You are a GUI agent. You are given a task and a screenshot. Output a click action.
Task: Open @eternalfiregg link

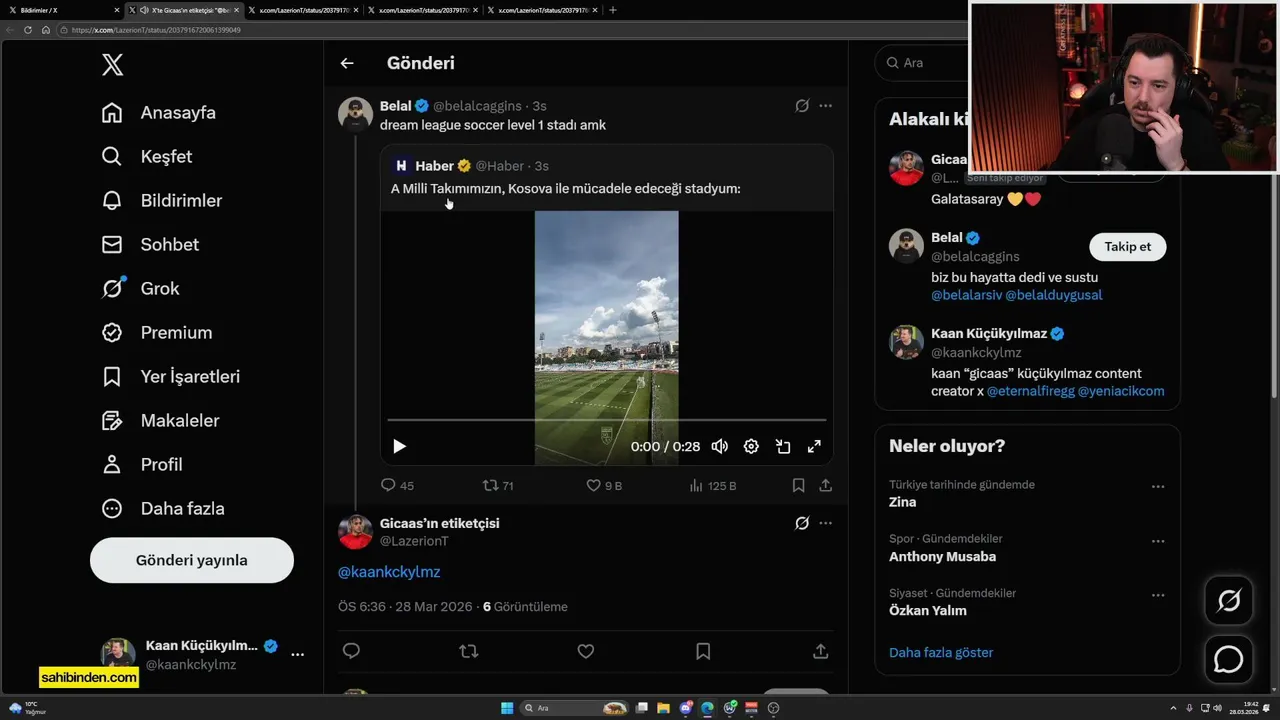click(1030, 391)
